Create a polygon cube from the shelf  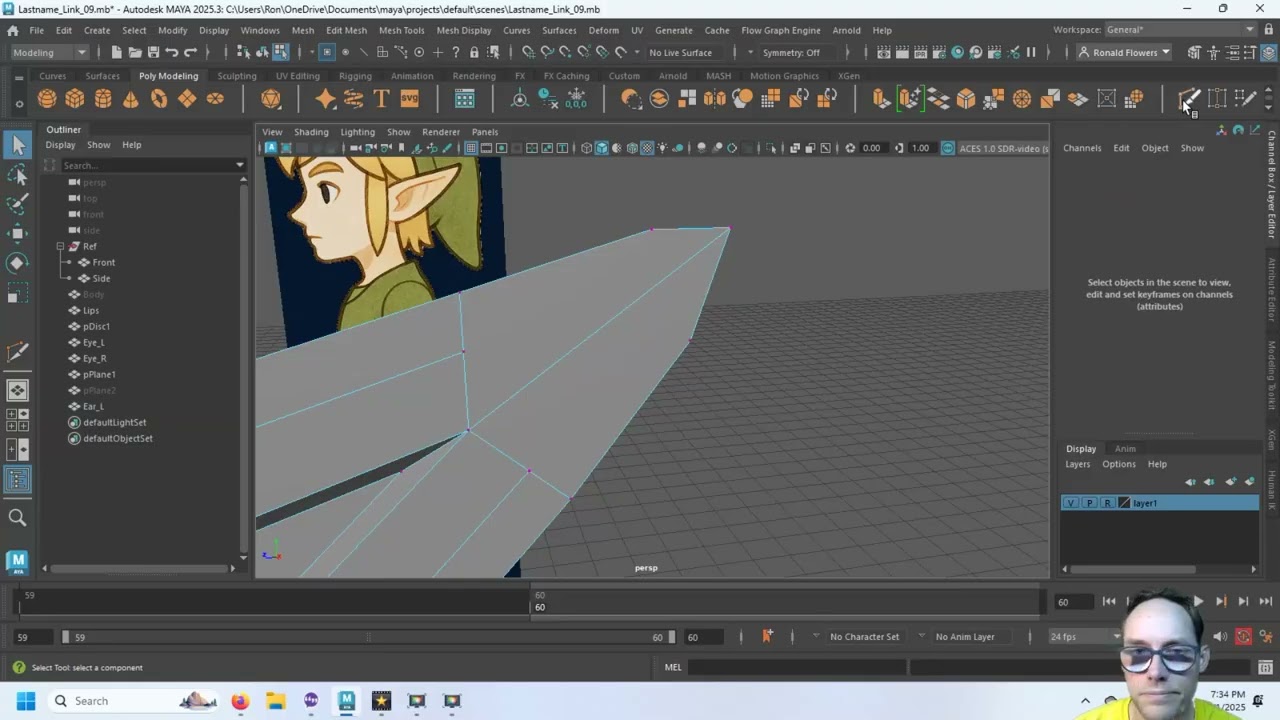pyautogui.click(x=75, y=98)
